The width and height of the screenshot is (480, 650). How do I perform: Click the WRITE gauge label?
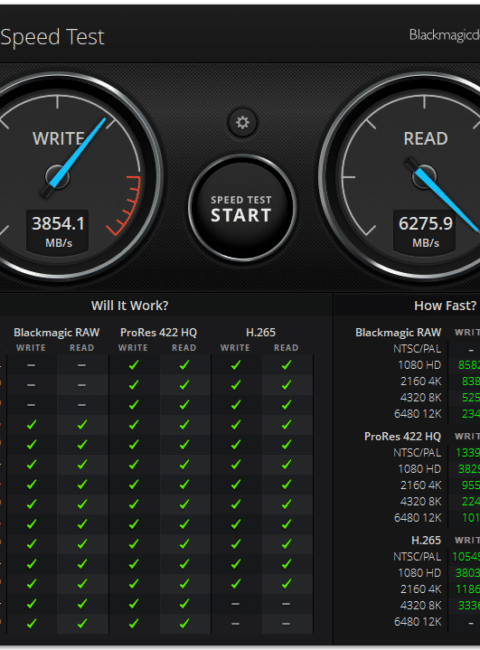coord(58,138)
